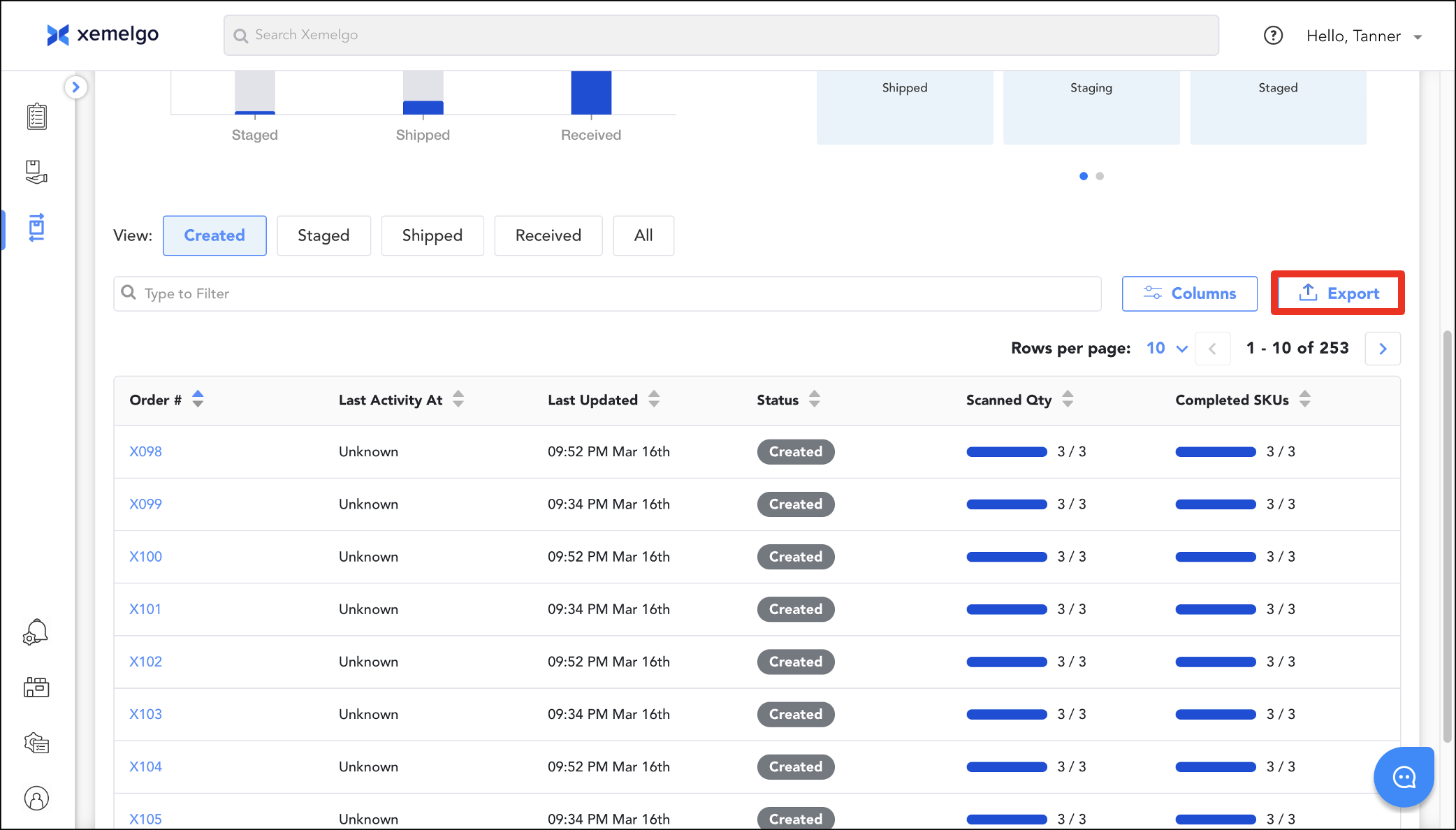Open the Rows per page dropdown
This screenshot has width=1456, height=830.
(1167, 348)
